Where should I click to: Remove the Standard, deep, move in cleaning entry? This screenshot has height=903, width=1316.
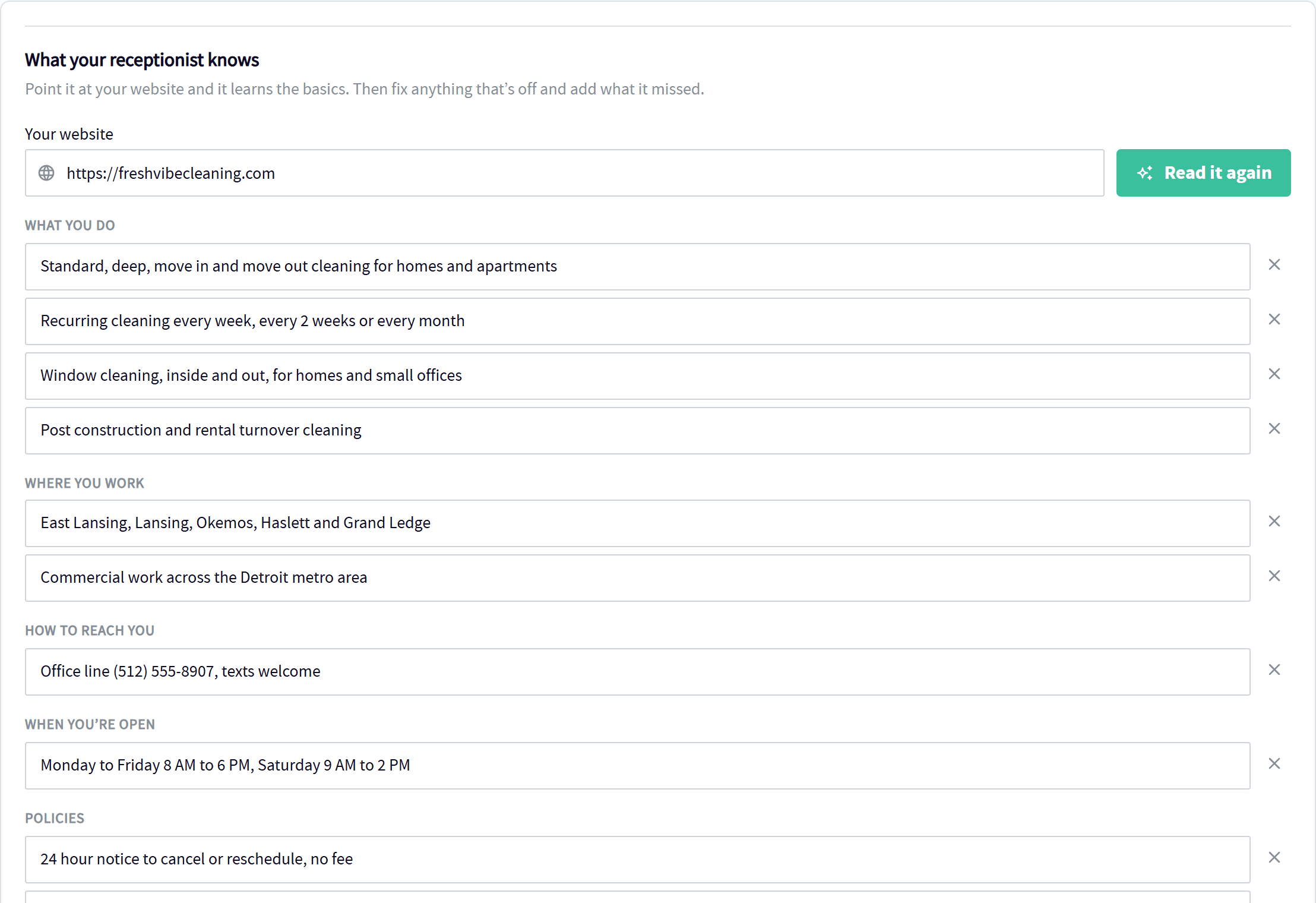(1274, 265)
